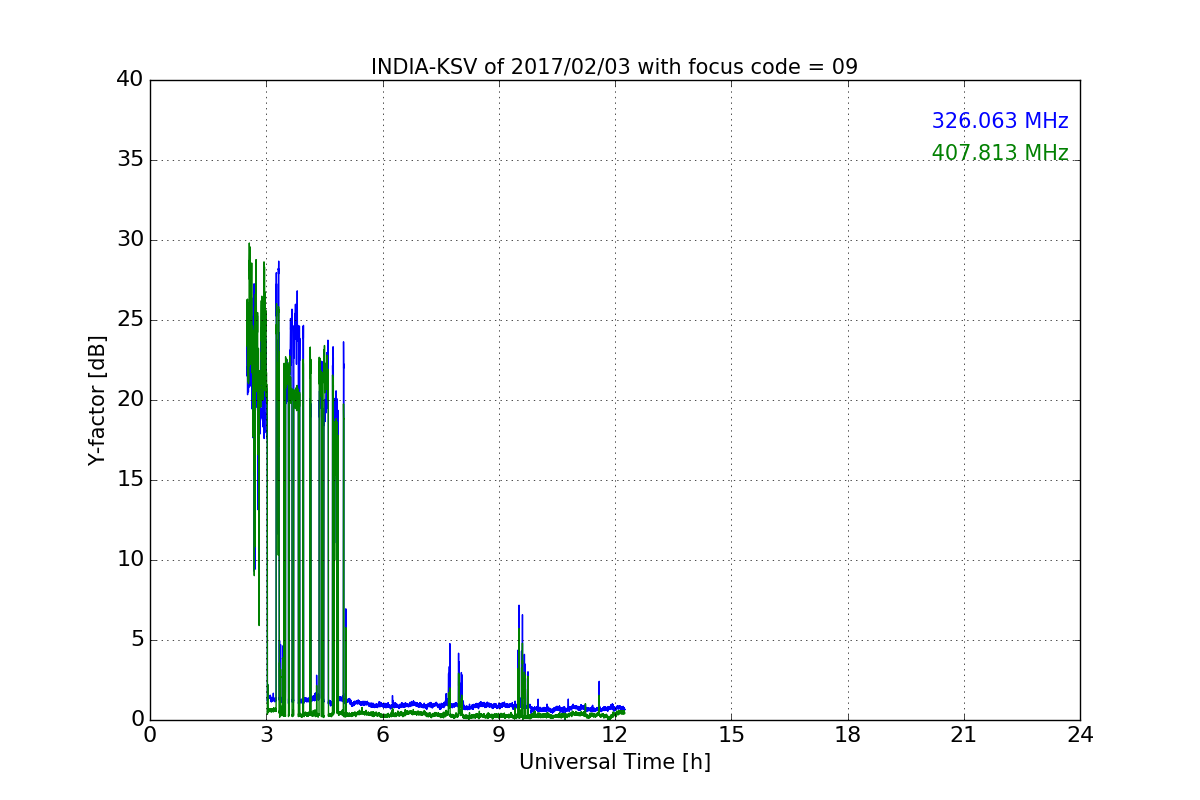Click the x-axis tick label 3
The height and width of the screenshot is (800, 1200).
pyautogui.click(x=266, y=735)
